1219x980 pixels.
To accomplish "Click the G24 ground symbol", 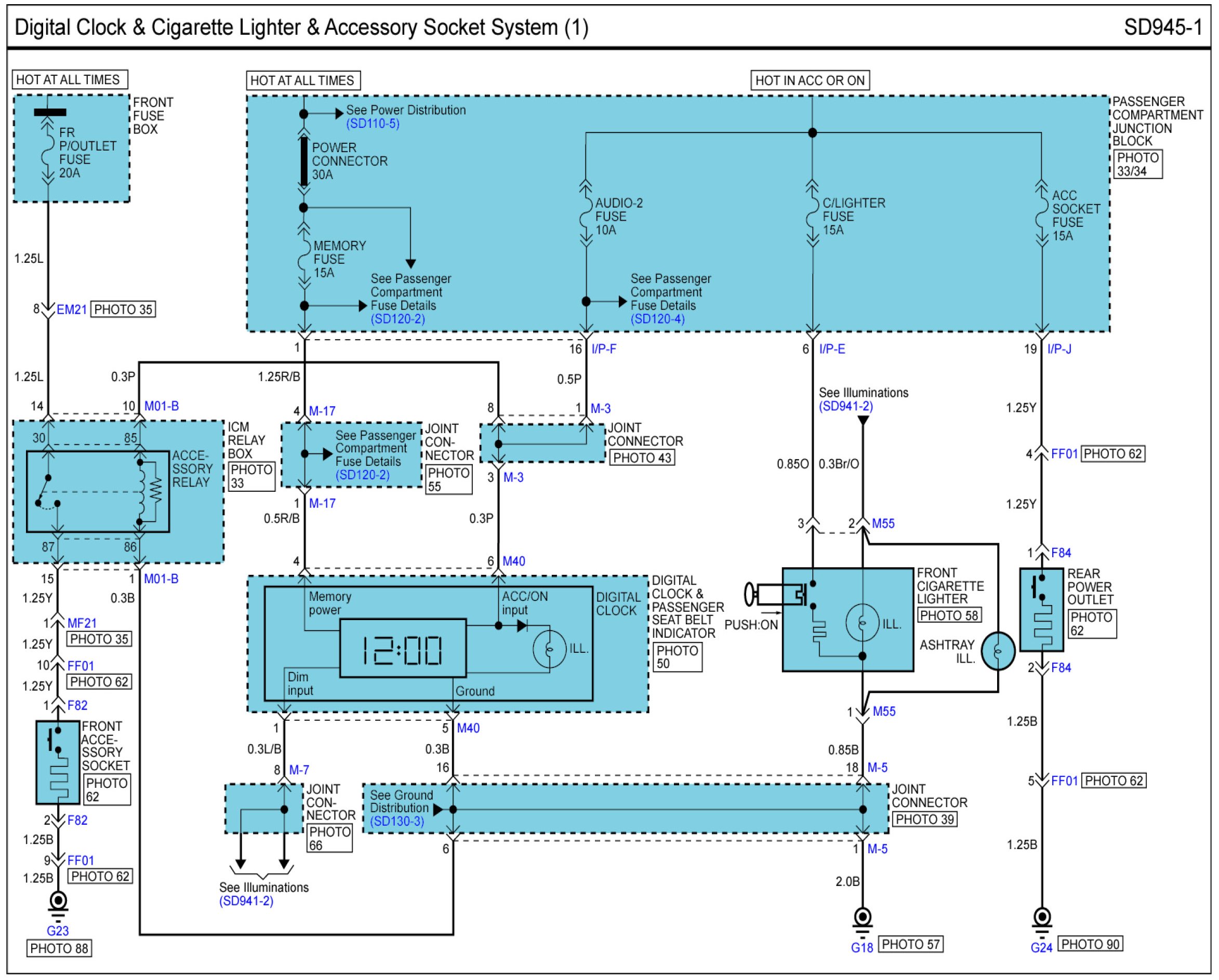I will tap(1042, 918).
